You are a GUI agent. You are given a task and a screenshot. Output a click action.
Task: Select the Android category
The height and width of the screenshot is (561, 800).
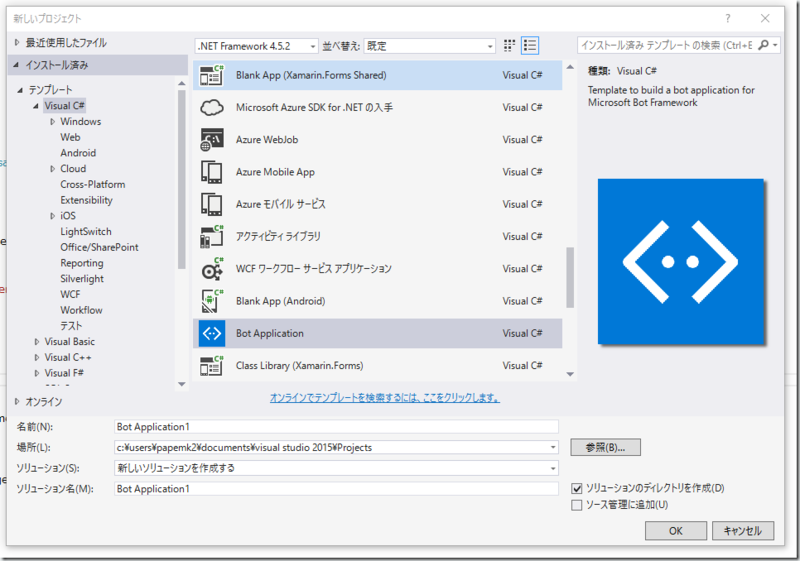point(78,153)
